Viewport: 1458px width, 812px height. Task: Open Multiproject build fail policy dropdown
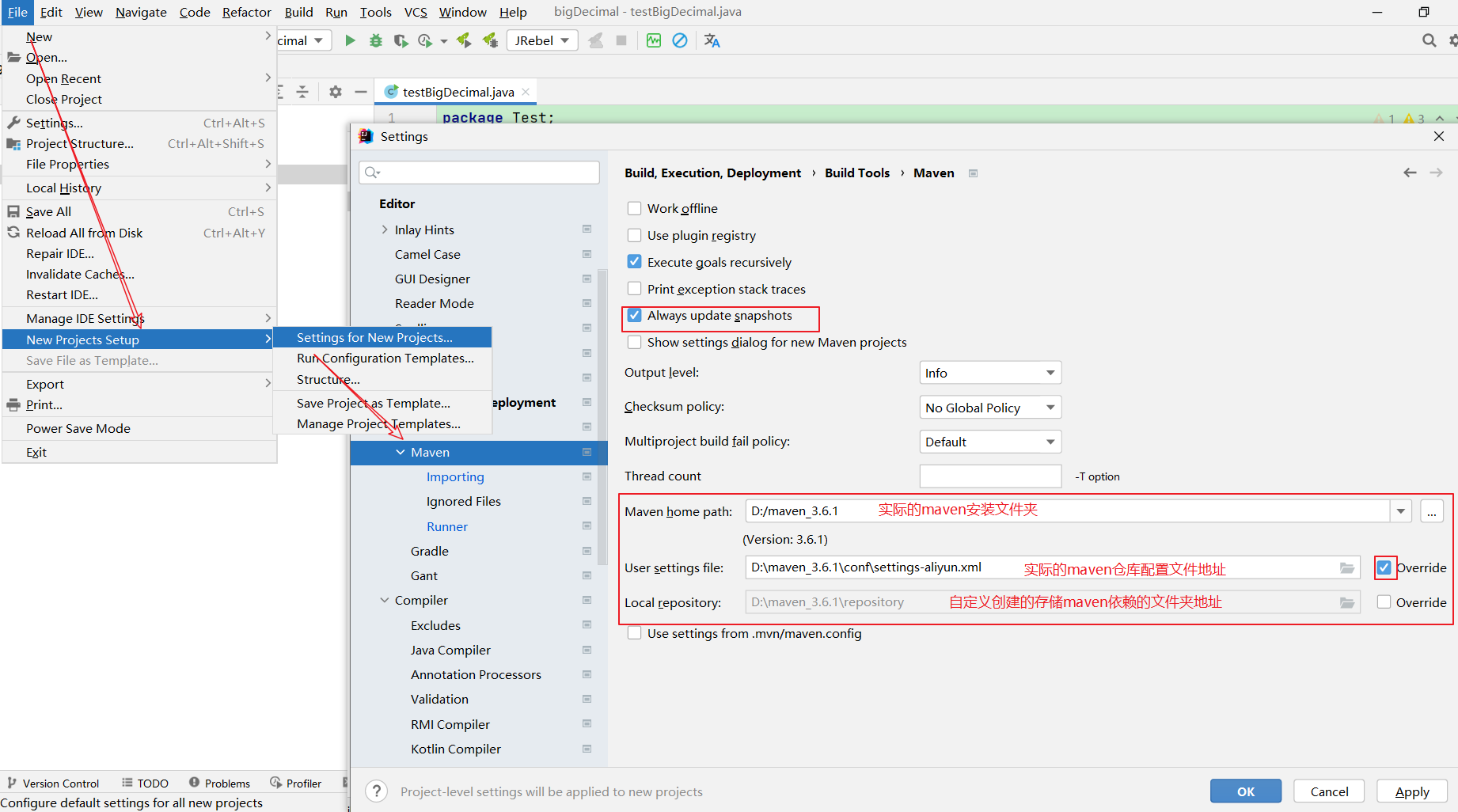pos(990,442)
